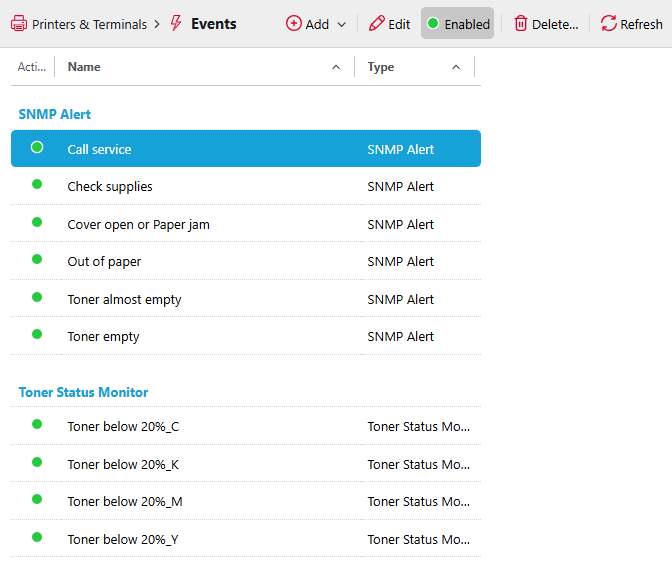Collapse the Toner Status Monitor group heading
The height and width of the screenshot is (562, 672).
coord(83,392)
